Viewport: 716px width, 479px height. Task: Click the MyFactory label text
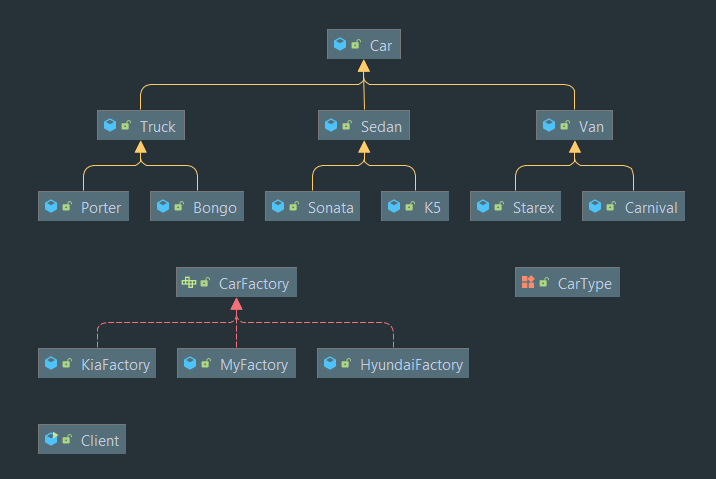pyautogui.click(x=254, y=365)
